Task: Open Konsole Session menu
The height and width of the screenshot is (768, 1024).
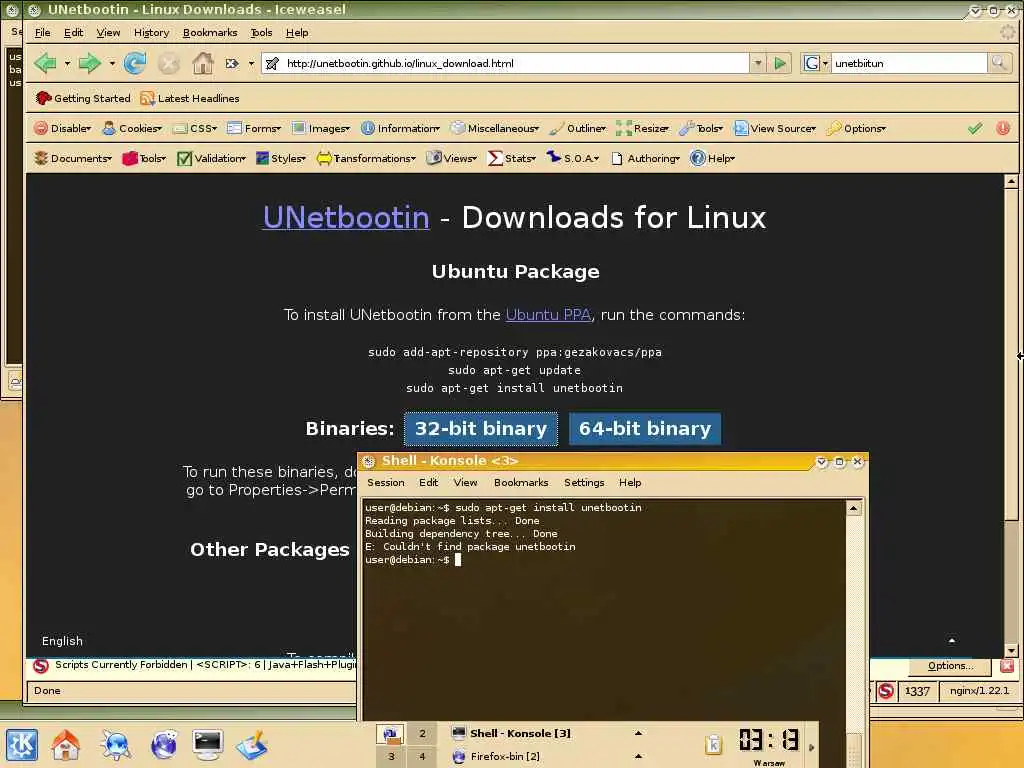Action: coord(386,483)
